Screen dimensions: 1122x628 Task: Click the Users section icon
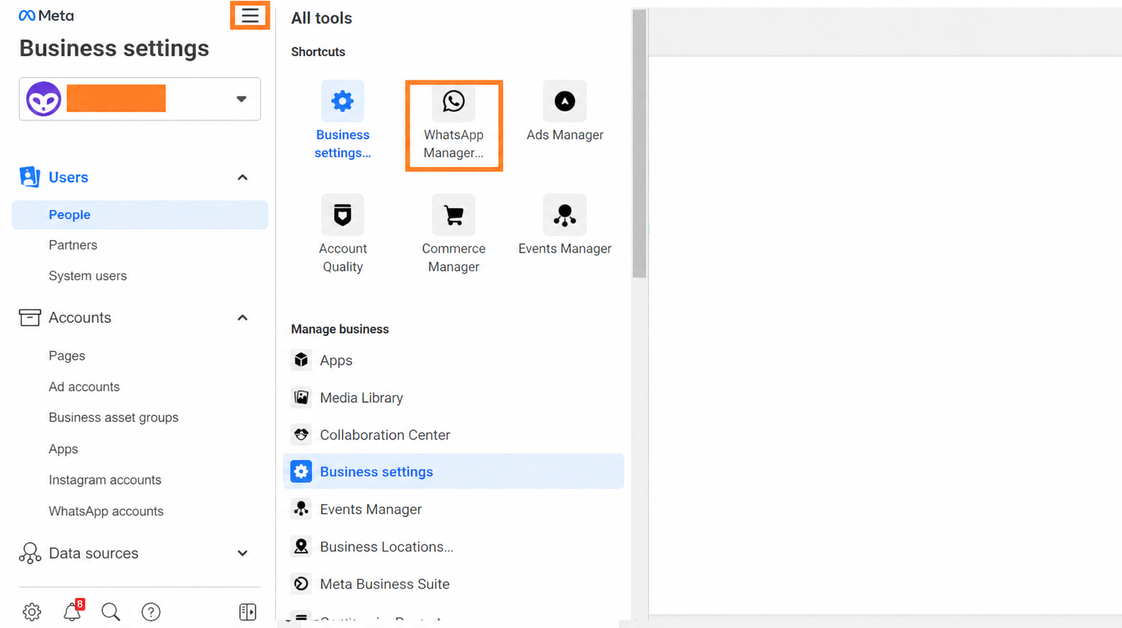click(29, 177)
